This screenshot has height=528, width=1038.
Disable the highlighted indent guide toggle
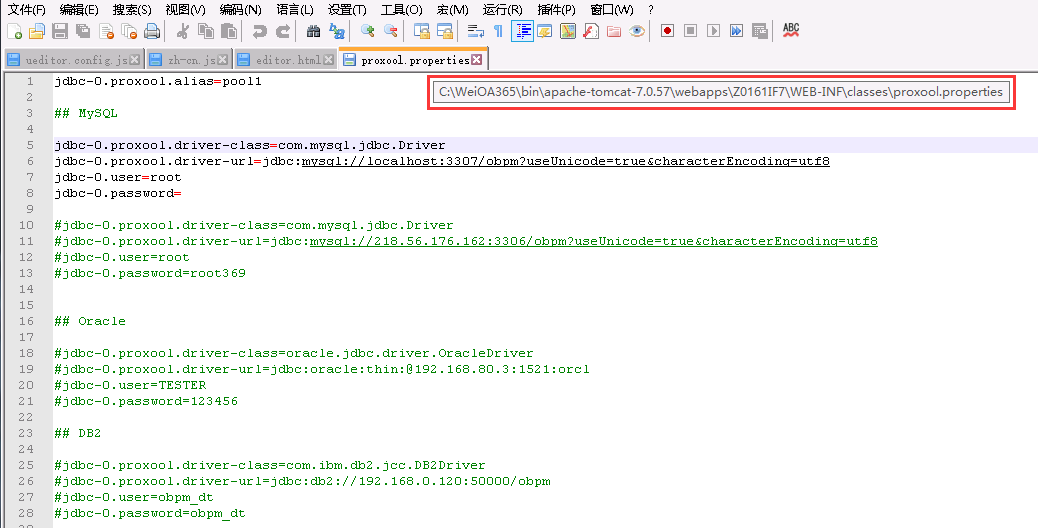tap(521, 31)
